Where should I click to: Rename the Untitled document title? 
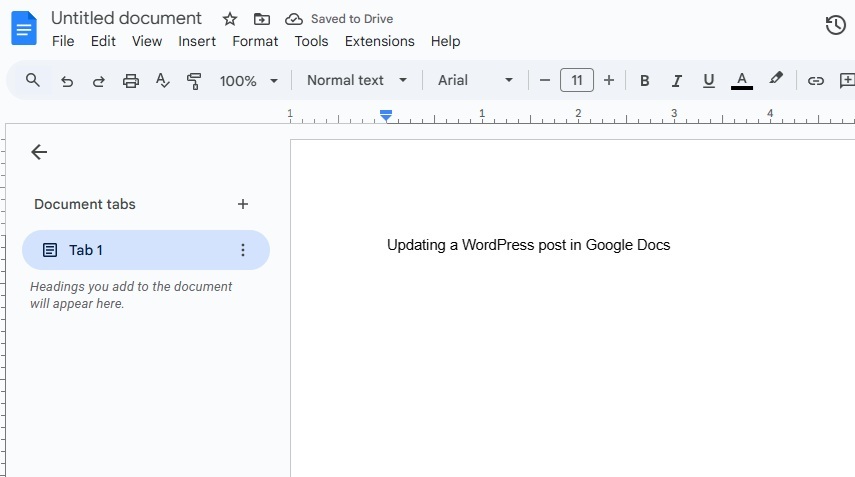127,19
